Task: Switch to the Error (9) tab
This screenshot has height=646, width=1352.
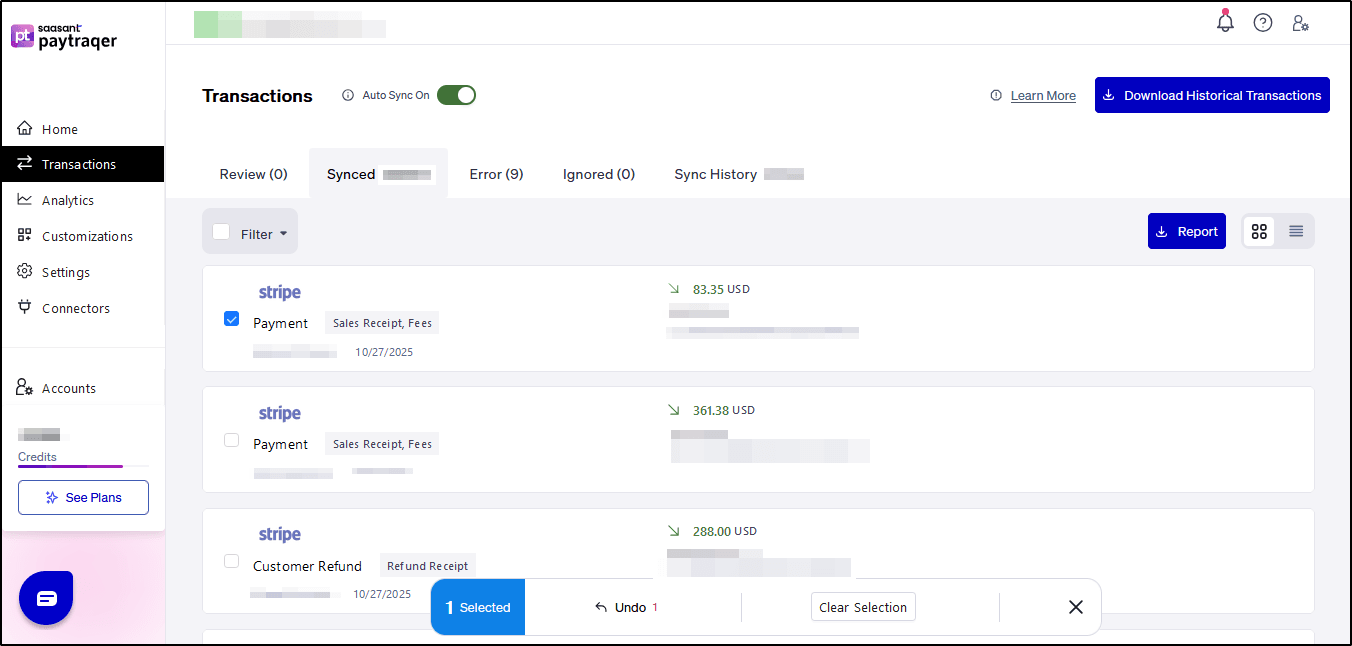Action: pyautogui.click(x=496, y=174)
